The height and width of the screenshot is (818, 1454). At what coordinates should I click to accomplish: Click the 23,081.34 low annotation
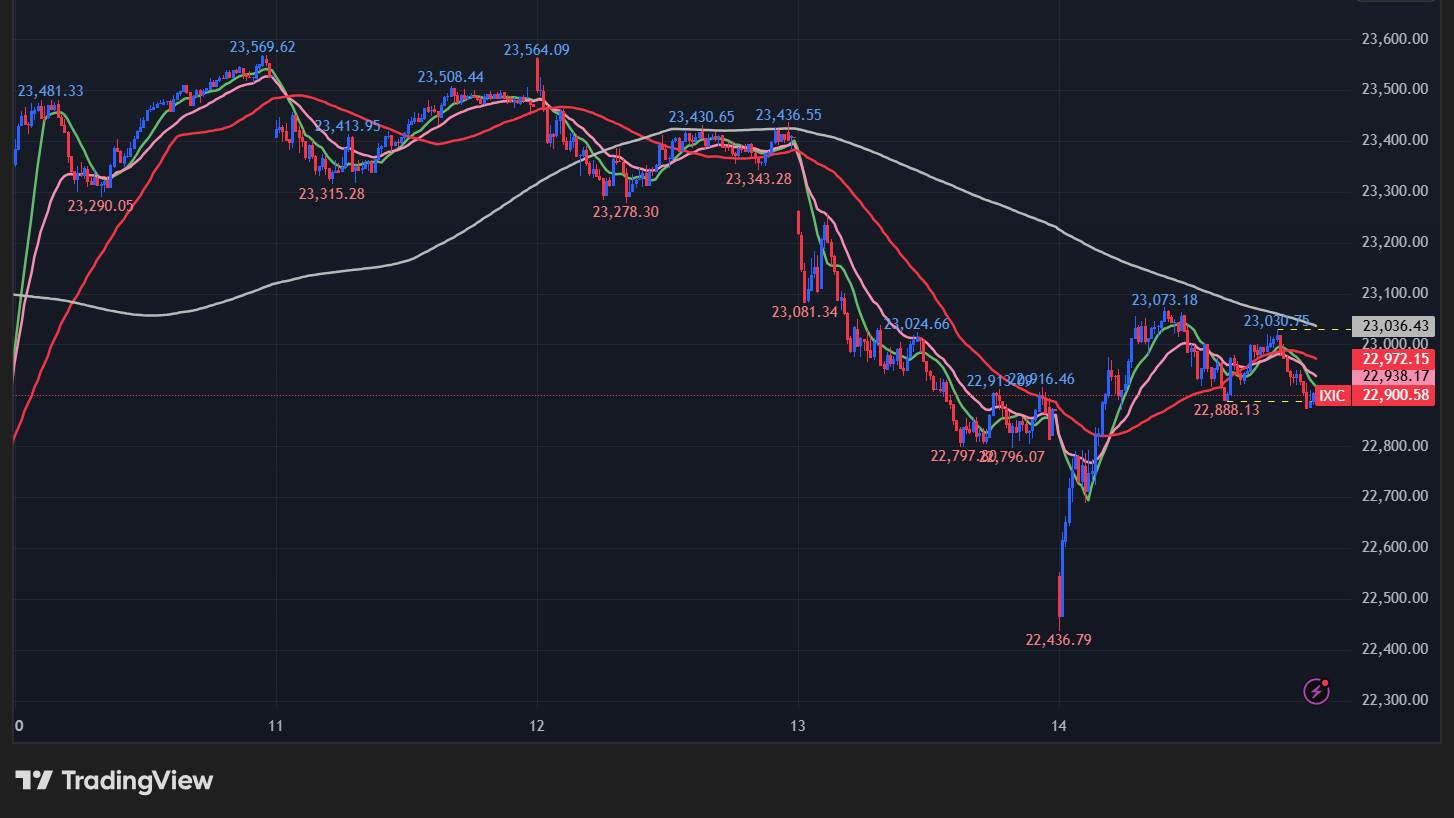click(804, 312)
